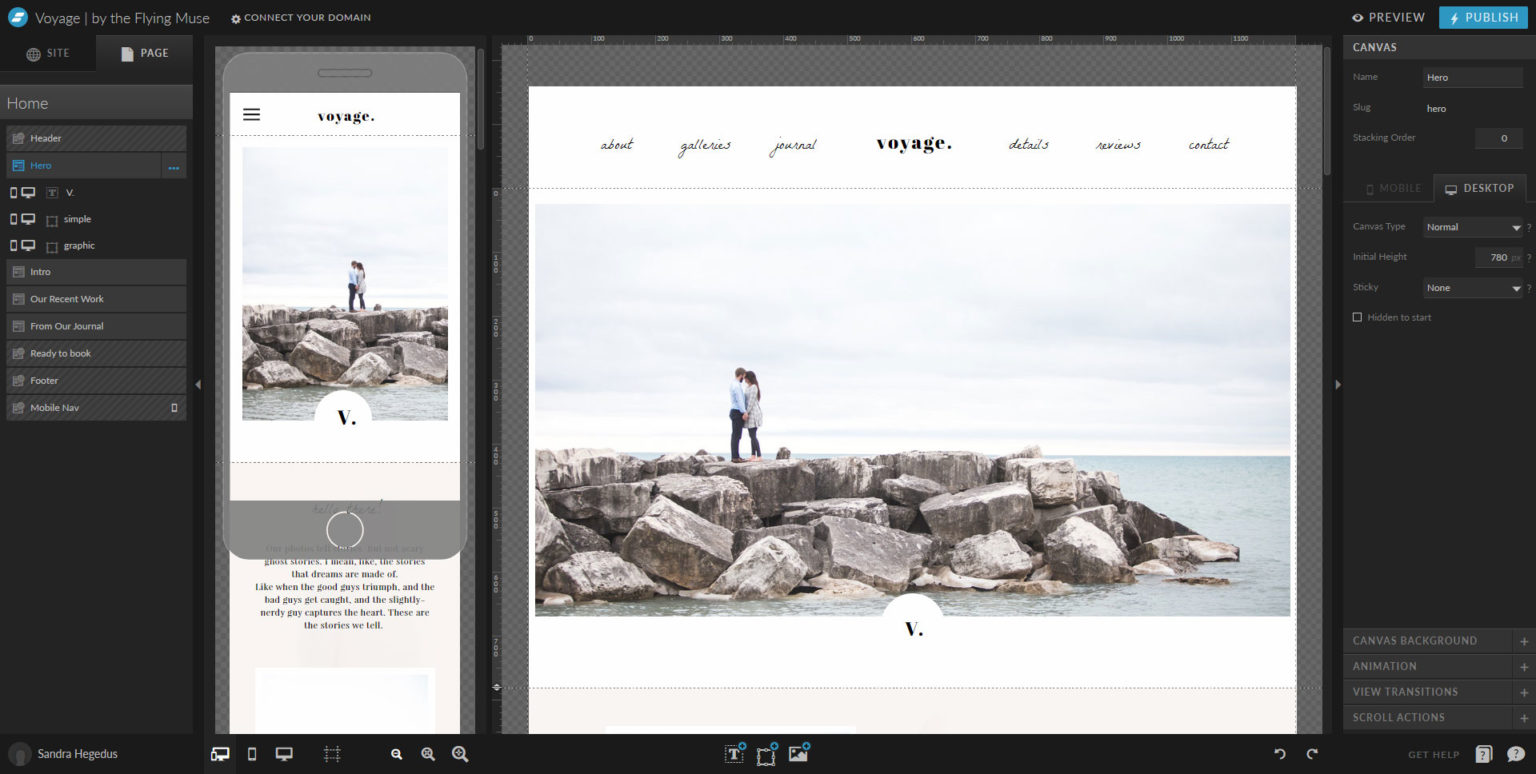Image resolution: width=1536 pixels, height=774 pixels.
Task: Select the Footer canvas in the list
Action: [46, 380]
